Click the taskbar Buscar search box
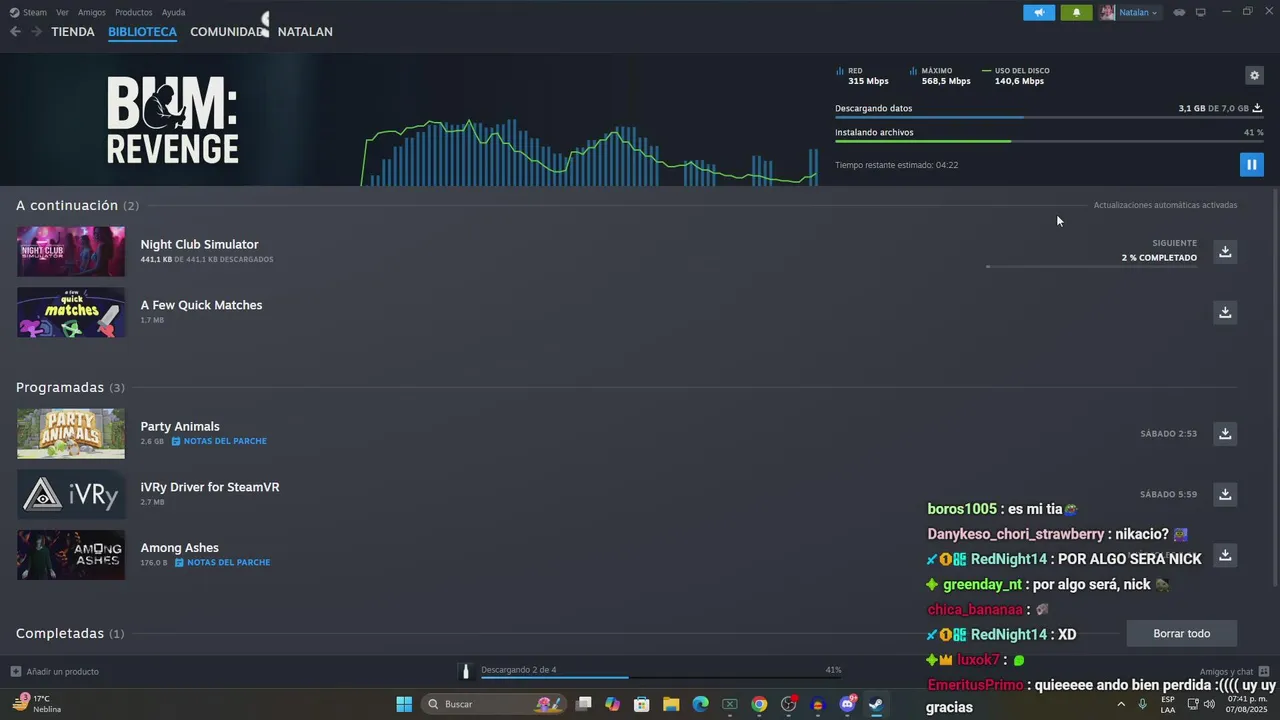Viewport: 1280px width, 720px height. coord(495,704)
